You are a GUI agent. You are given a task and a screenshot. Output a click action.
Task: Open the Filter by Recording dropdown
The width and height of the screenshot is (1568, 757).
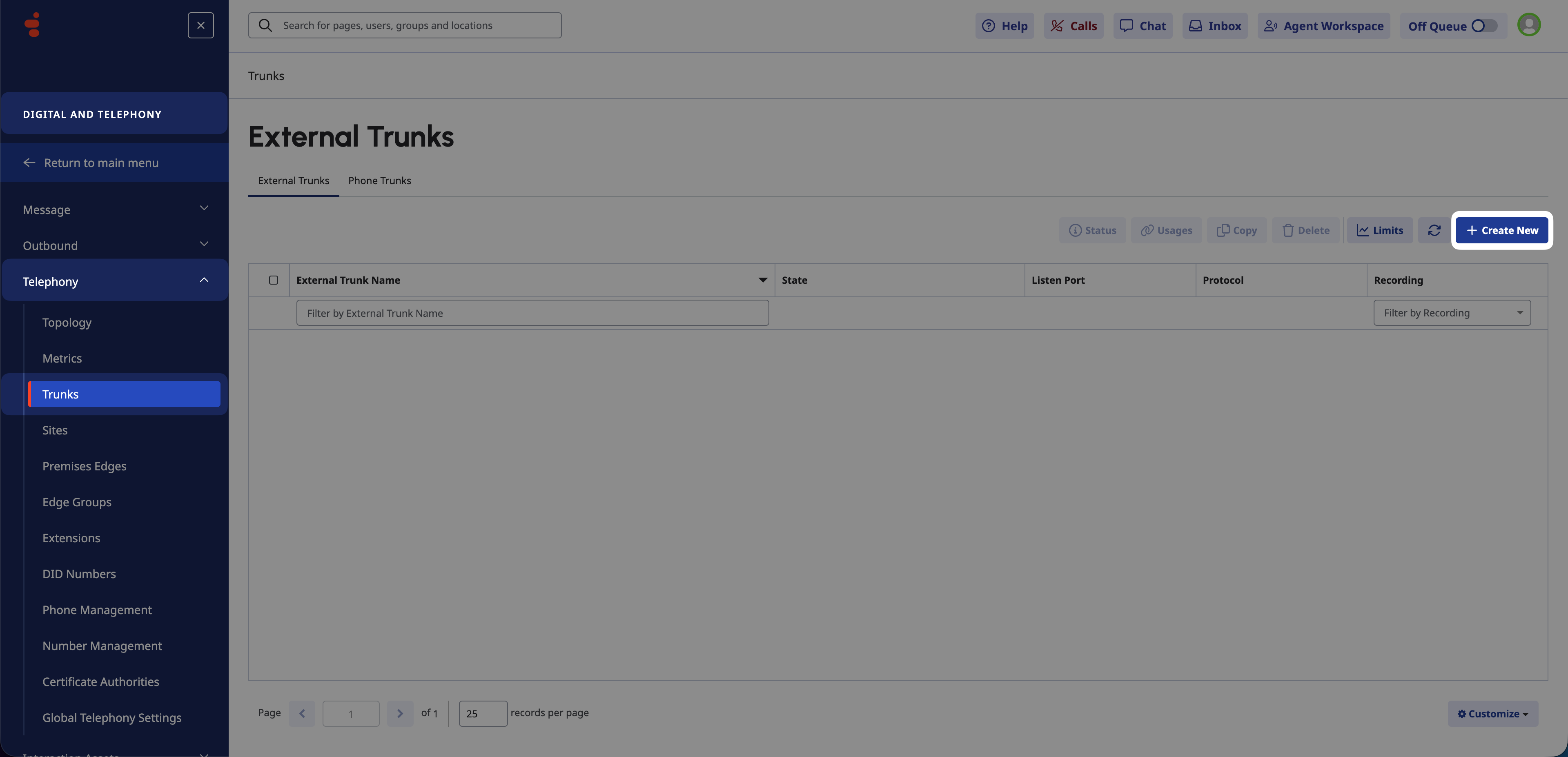tap(1452, 314)
